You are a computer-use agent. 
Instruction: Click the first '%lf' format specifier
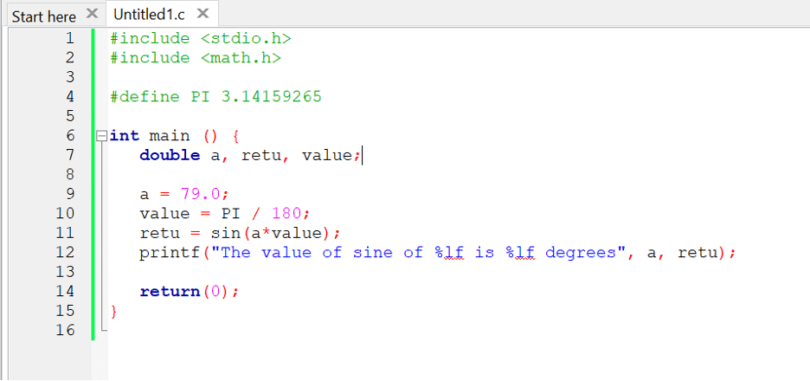[449, 252]
